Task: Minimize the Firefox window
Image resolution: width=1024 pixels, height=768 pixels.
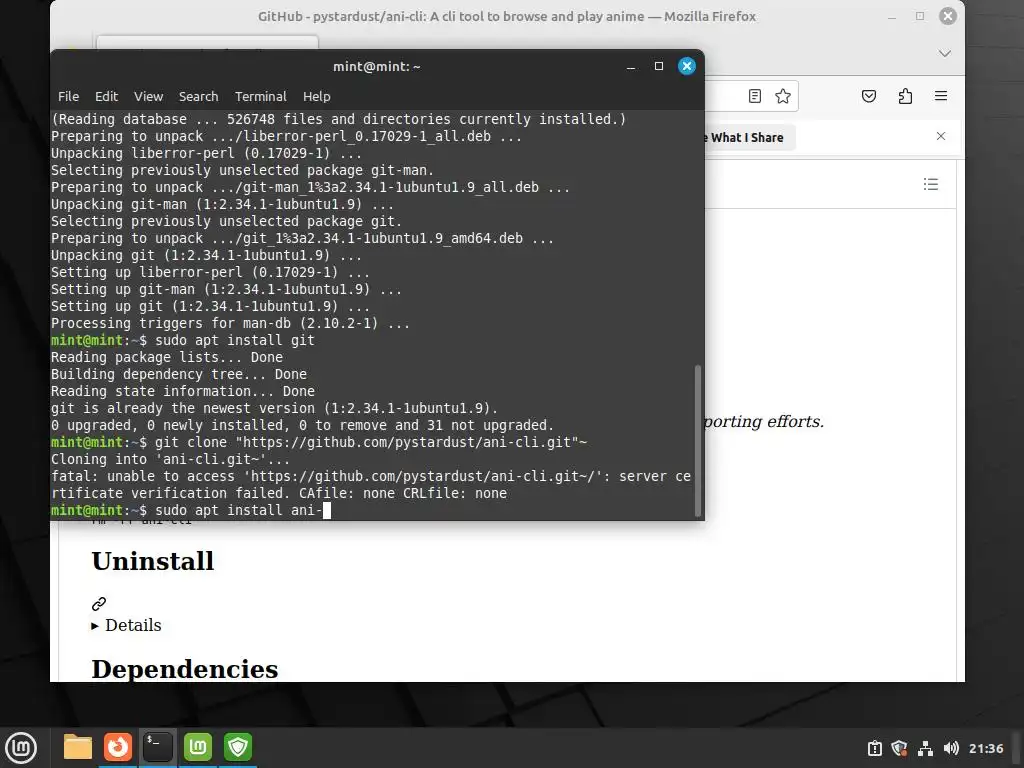Action: pos(892,17)
